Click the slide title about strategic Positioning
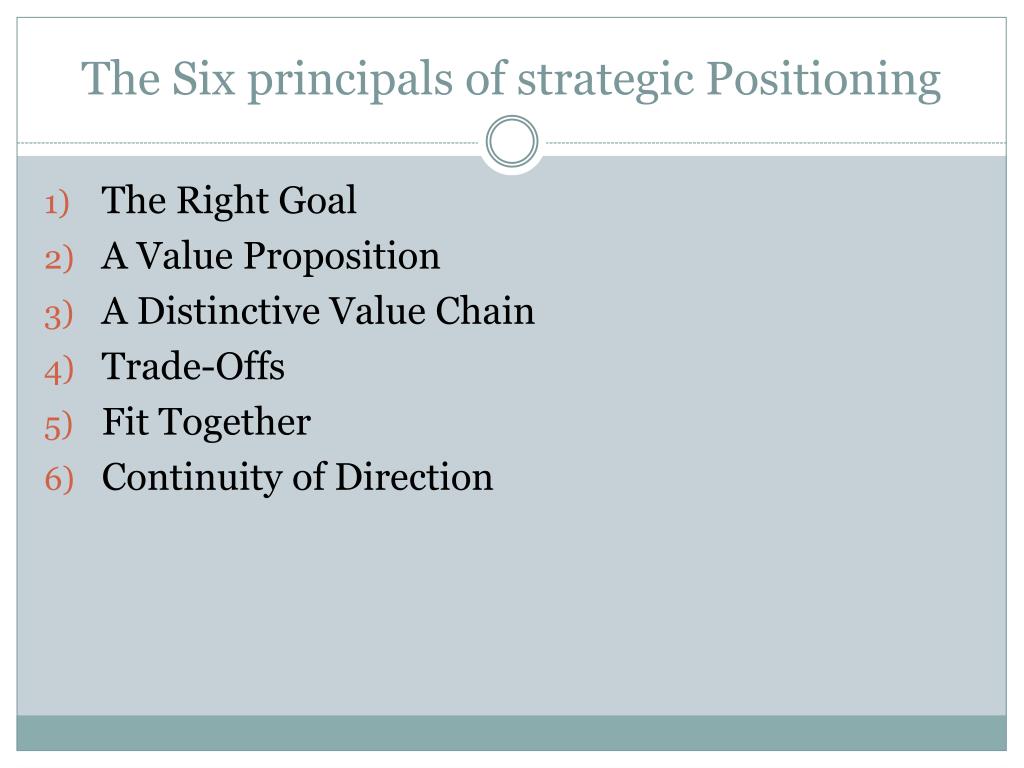1024x768 pixels. click(511, 80)
